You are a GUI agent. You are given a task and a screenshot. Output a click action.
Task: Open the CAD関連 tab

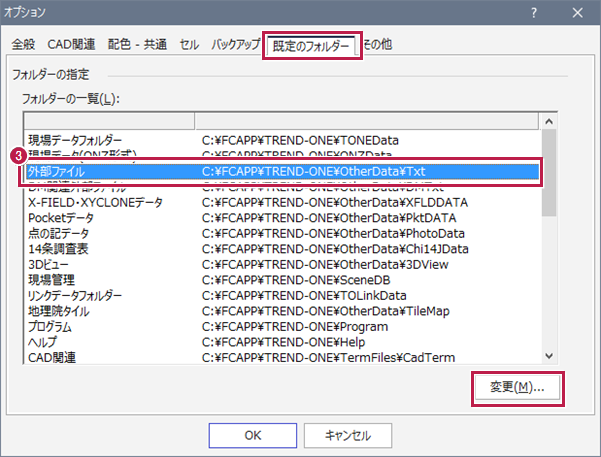click(x=73, y=46)
